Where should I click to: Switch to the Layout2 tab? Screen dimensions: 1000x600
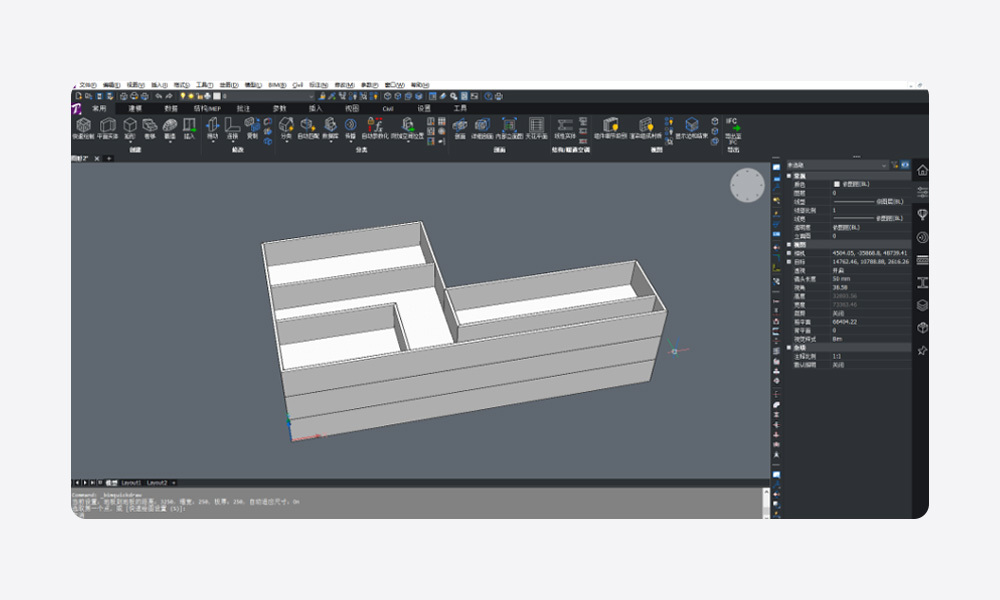pyautogui.click(x=156, y=483)
